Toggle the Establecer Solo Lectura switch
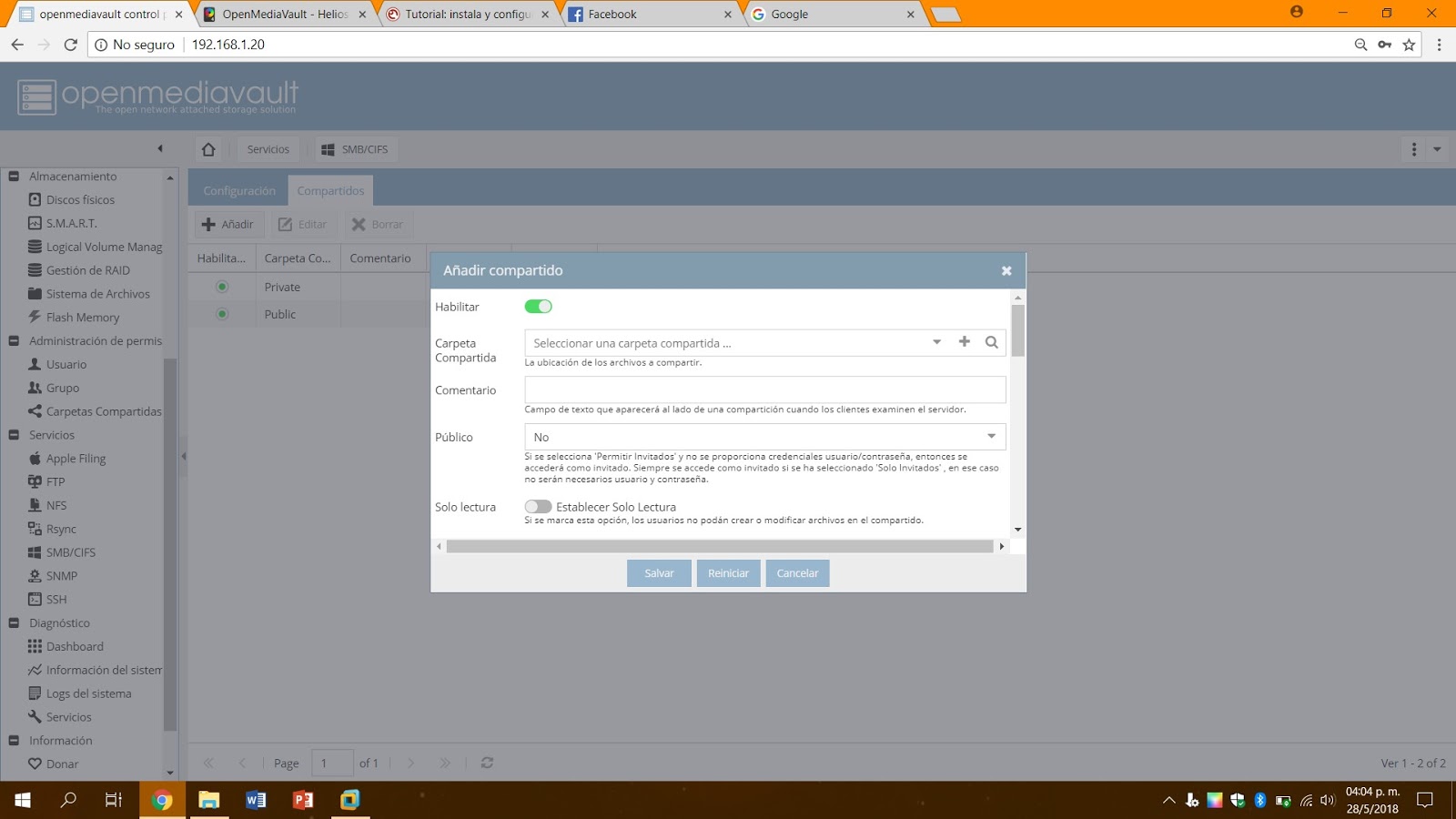The width and height of the screenshot is (1456, 819). pyautogui.click(x=538, y=507)
